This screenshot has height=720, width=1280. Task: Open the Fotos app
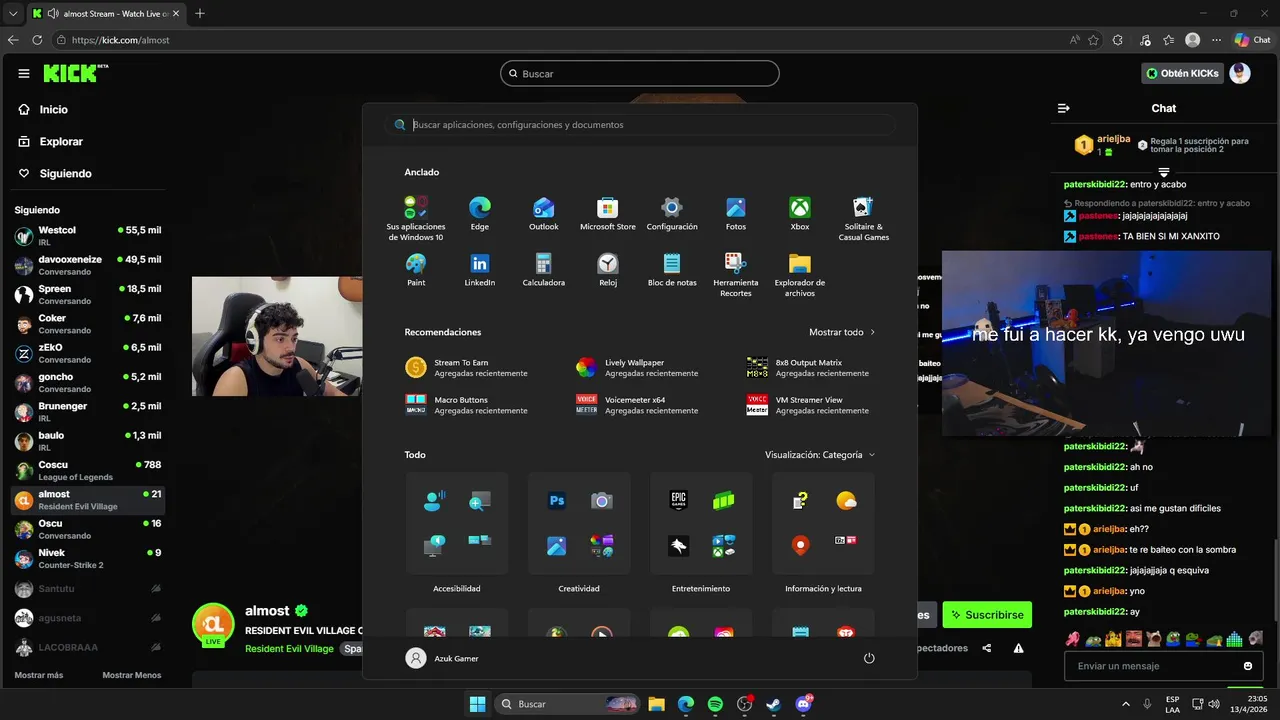[x=736, y=214]
